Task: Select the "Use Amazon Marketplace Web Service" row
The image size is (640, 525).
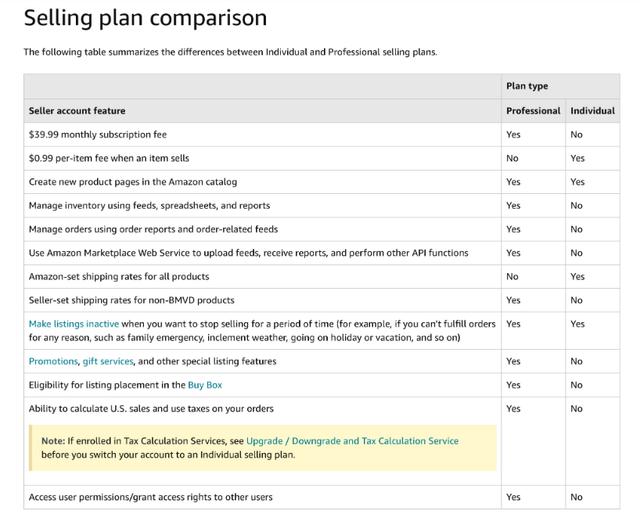Action: point(248,253)
